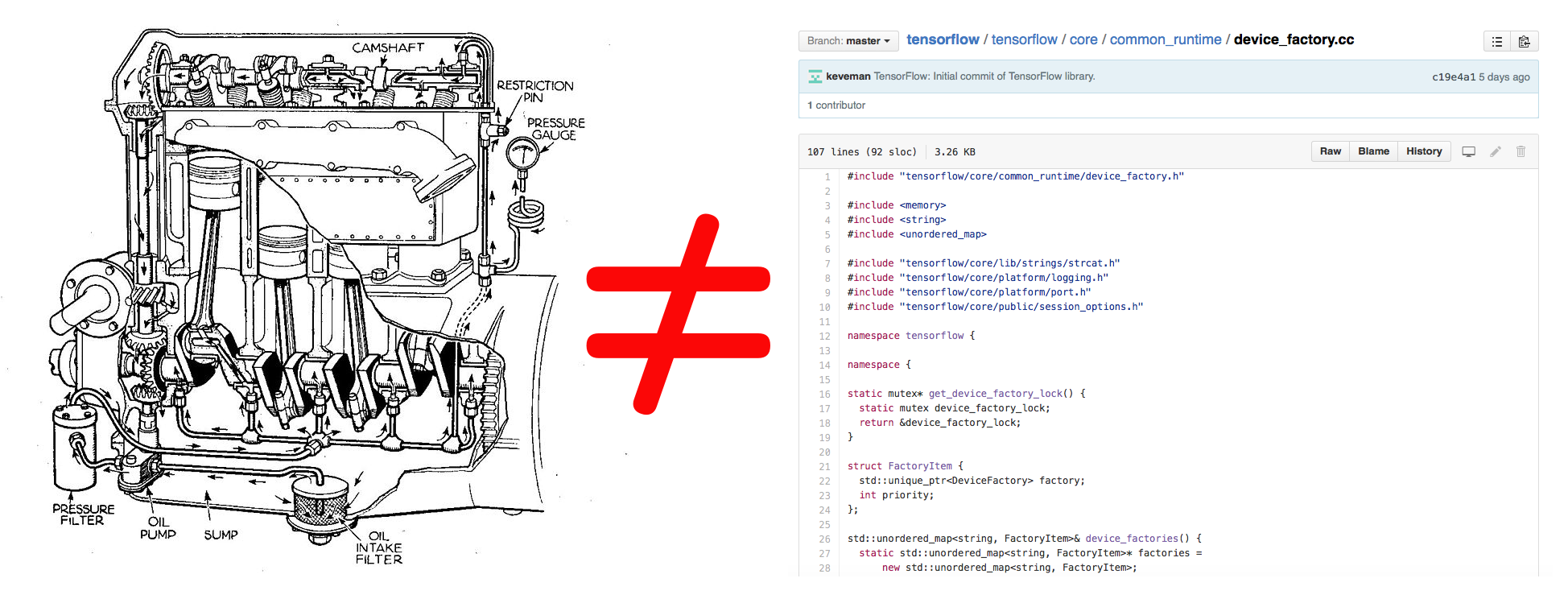Click line number 21

tap(824, 467)
